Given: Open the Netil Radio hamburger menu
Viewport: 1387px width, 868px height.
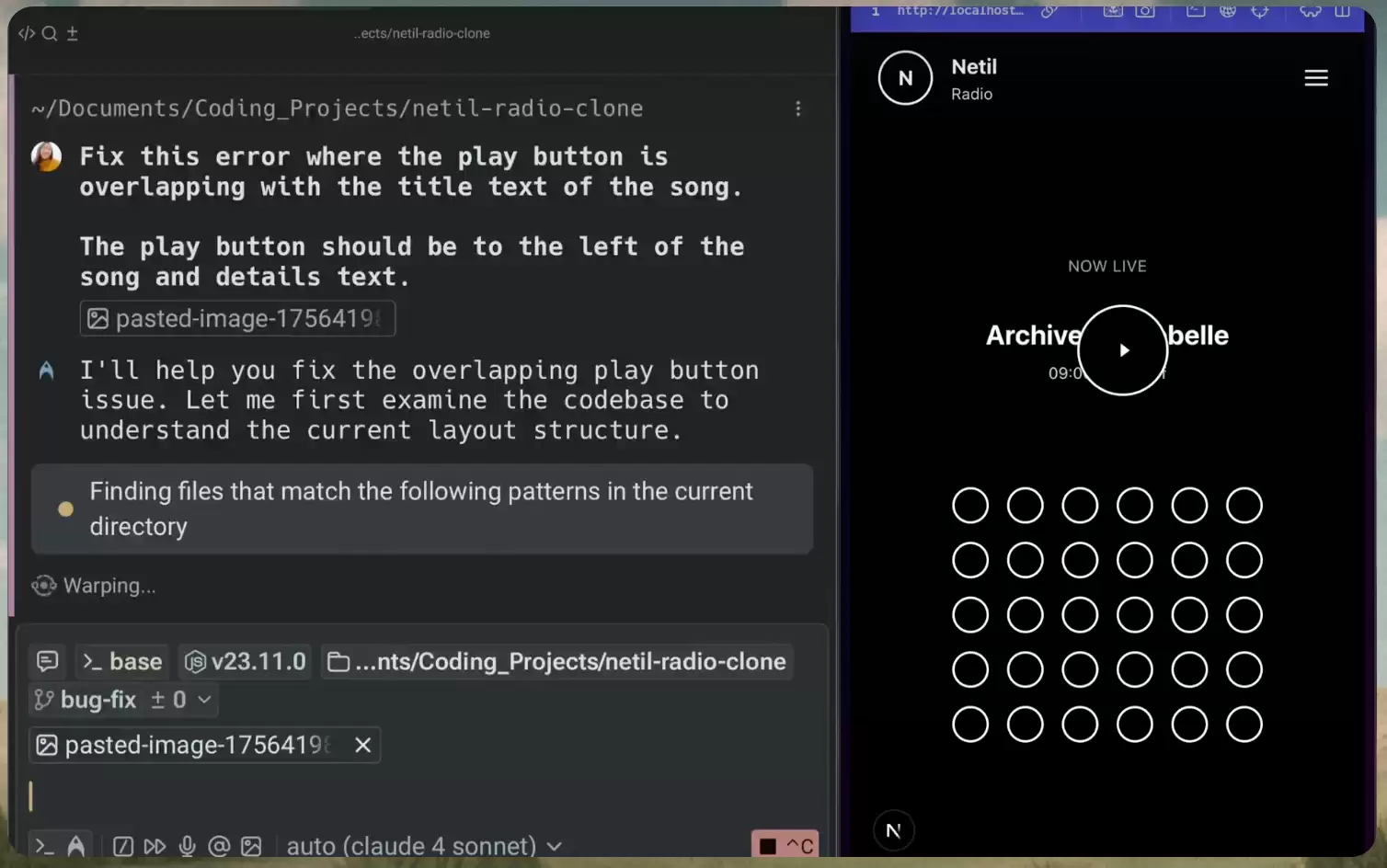Looking at the screenshot, I should click(x=1316, y=78).
